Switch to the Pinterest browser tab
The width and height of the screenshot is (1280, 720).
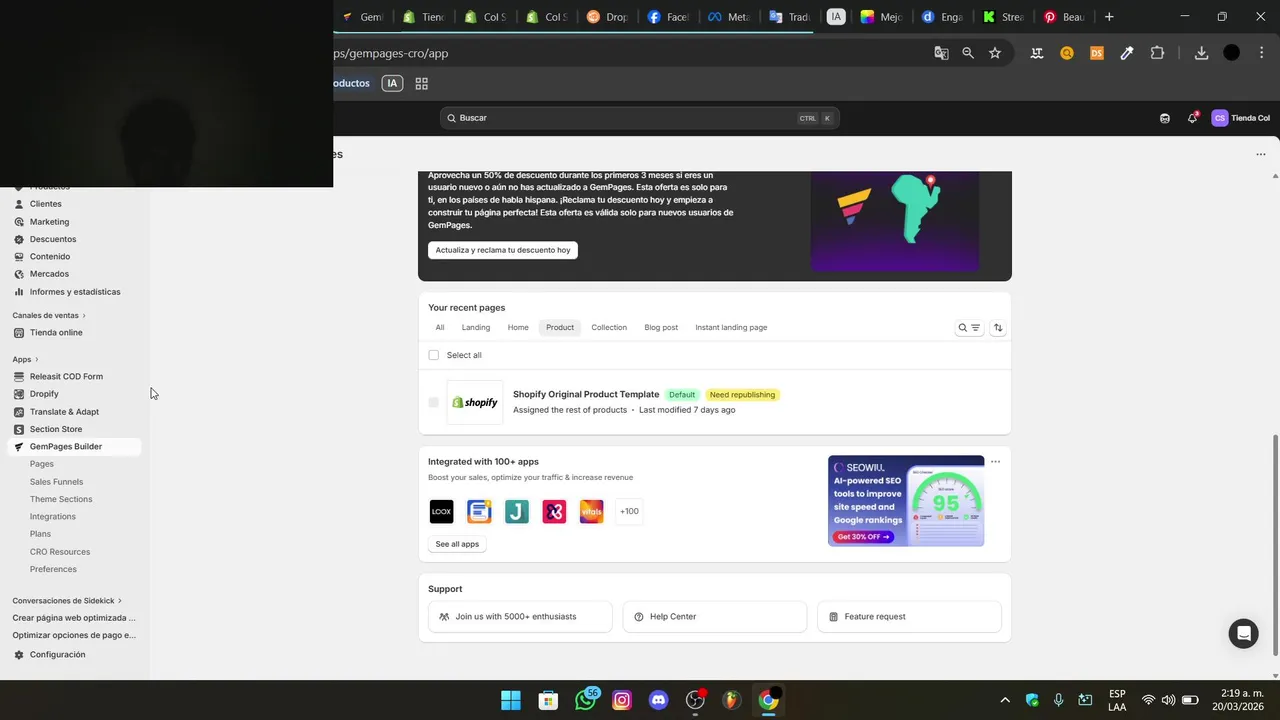pyautogui.click(x=1065, y=17)
